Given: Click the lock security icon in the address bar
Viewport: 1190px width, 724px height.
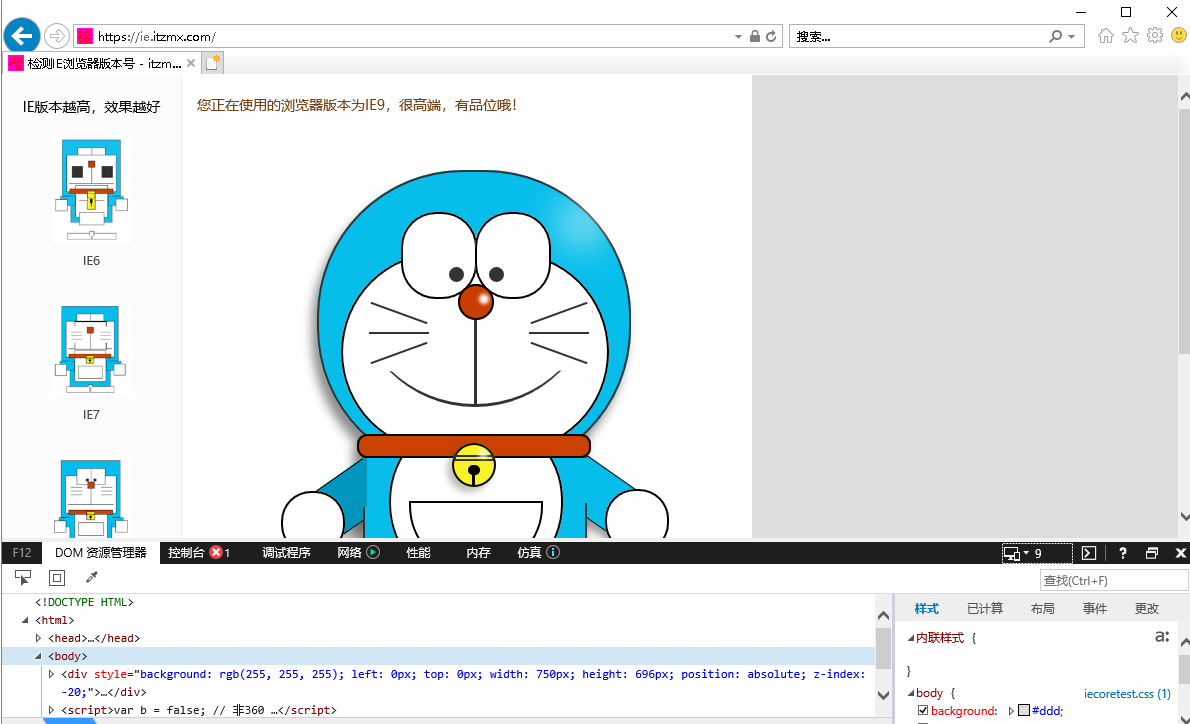Looking at the screenshot, I should (754, 36).
